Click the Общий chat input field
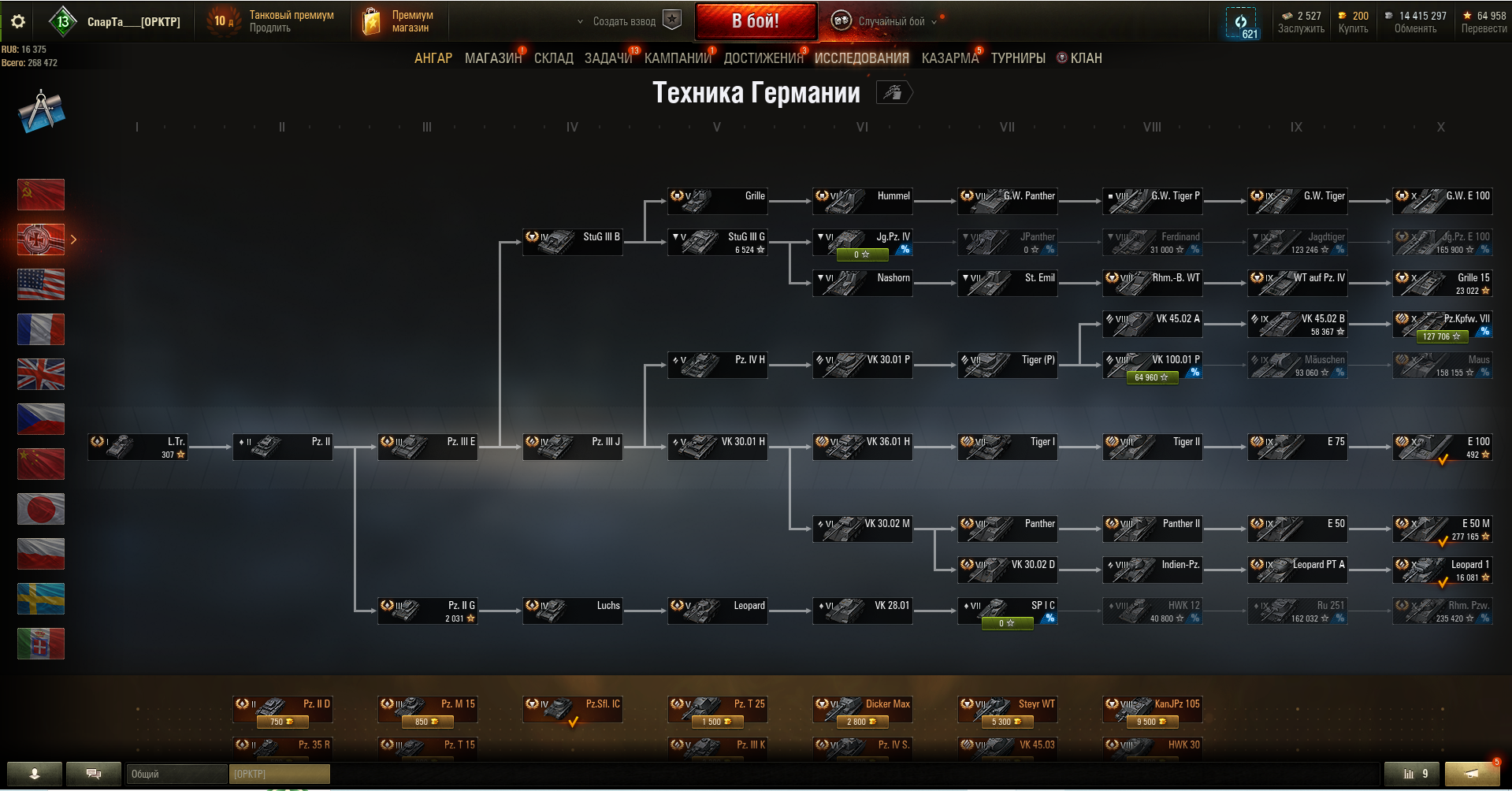Screen dimensions: 1512x791 click(x=176, y=774)
